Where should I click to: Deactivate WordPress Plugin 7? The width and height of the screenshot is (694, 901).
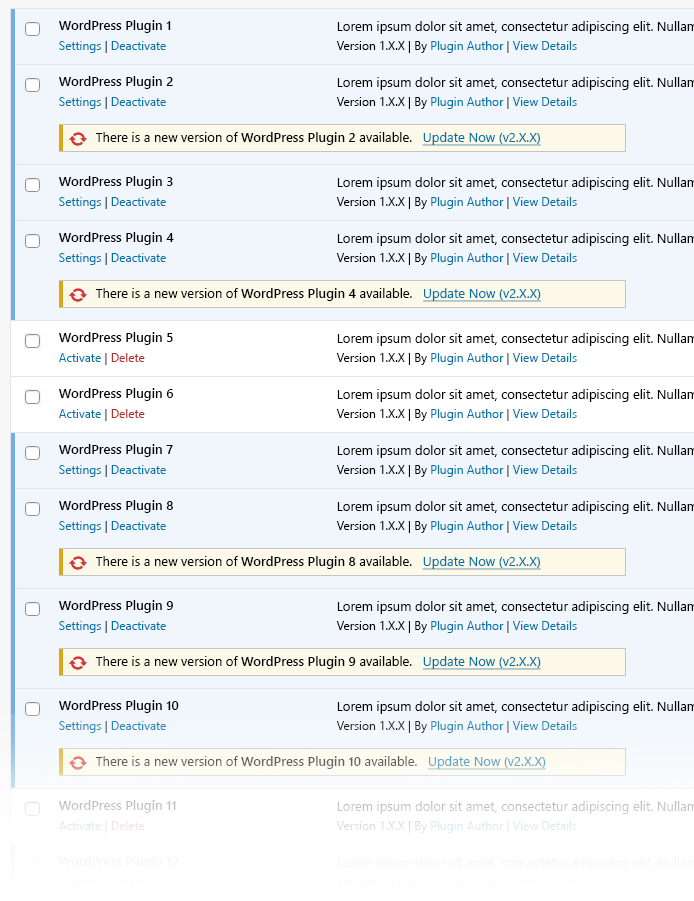(x=138, y=470)
